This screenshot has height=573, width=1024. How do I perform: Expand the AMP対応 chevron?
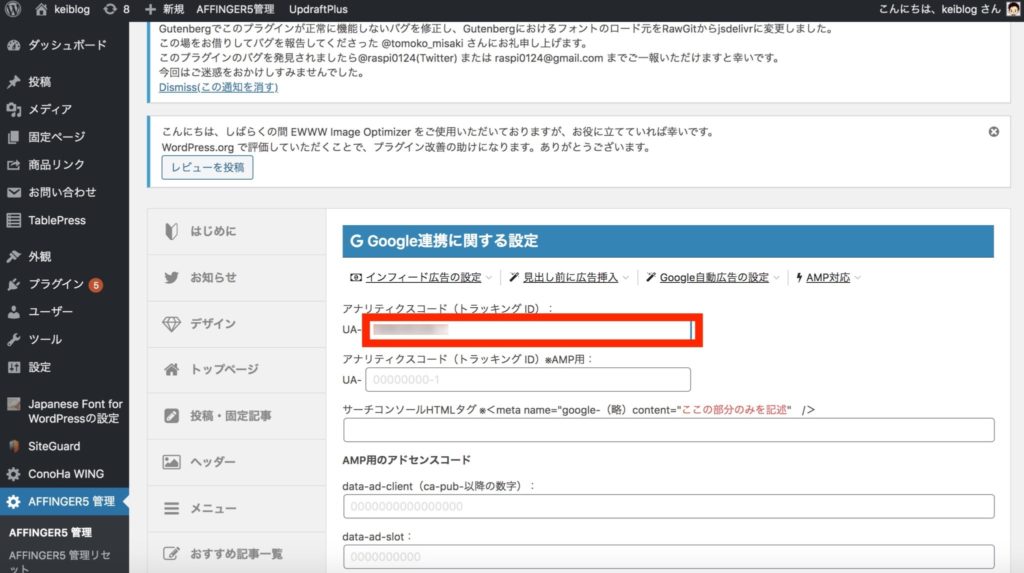tap(857, 278)
